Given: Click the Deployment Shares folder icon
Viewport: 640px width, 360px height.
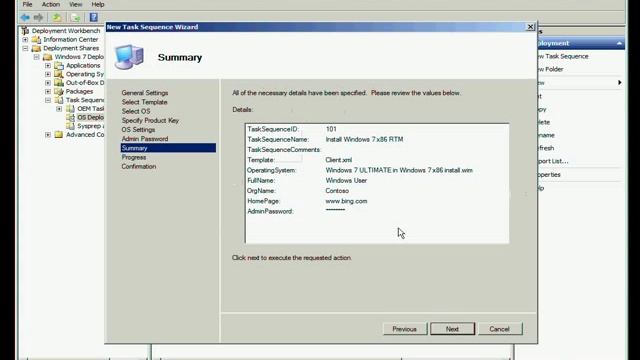Looking at the screenshot, I should tap(36, 48).
